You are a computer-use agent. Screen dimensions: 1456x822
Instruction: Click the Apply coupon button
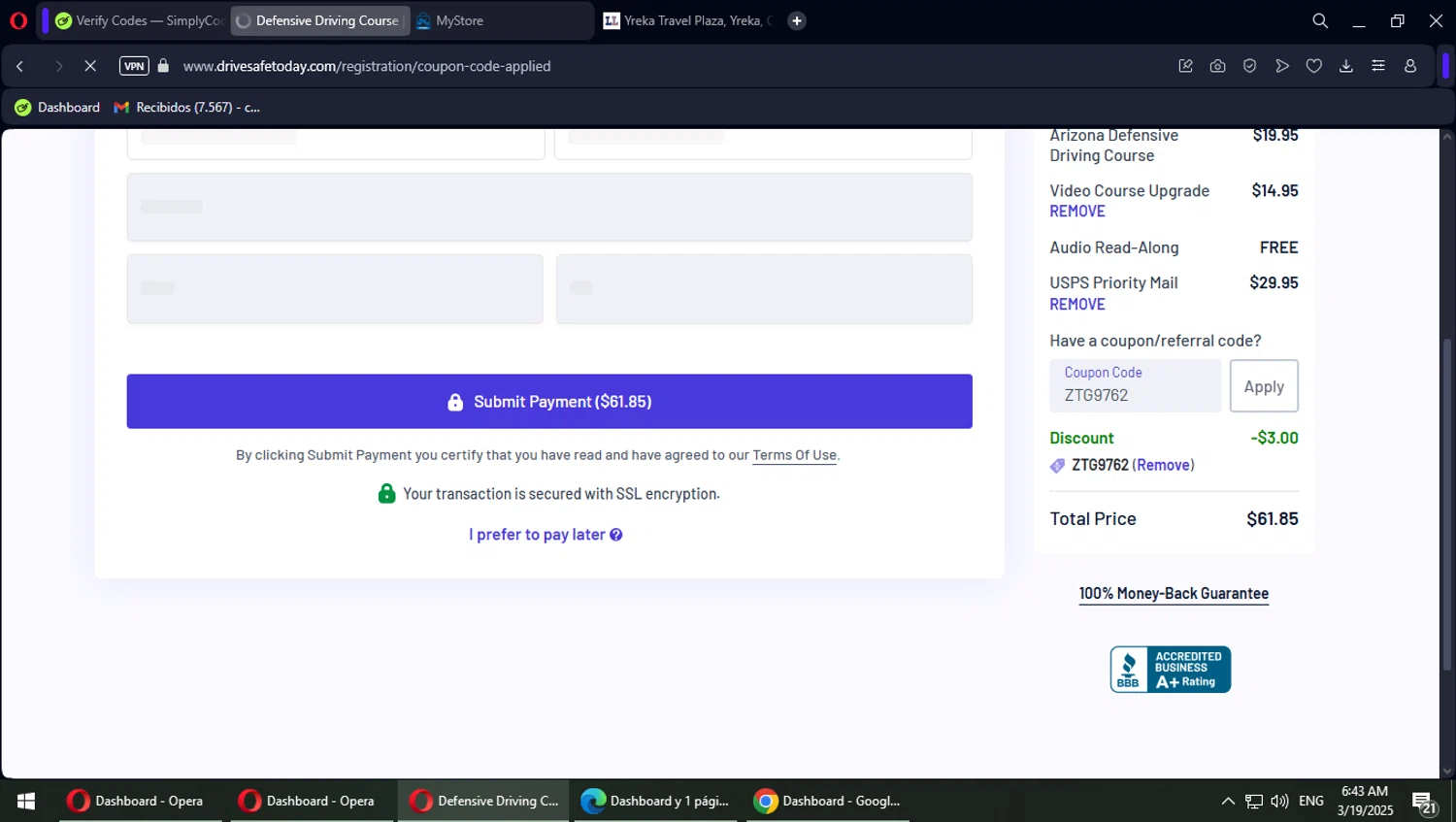(1264, 386)
